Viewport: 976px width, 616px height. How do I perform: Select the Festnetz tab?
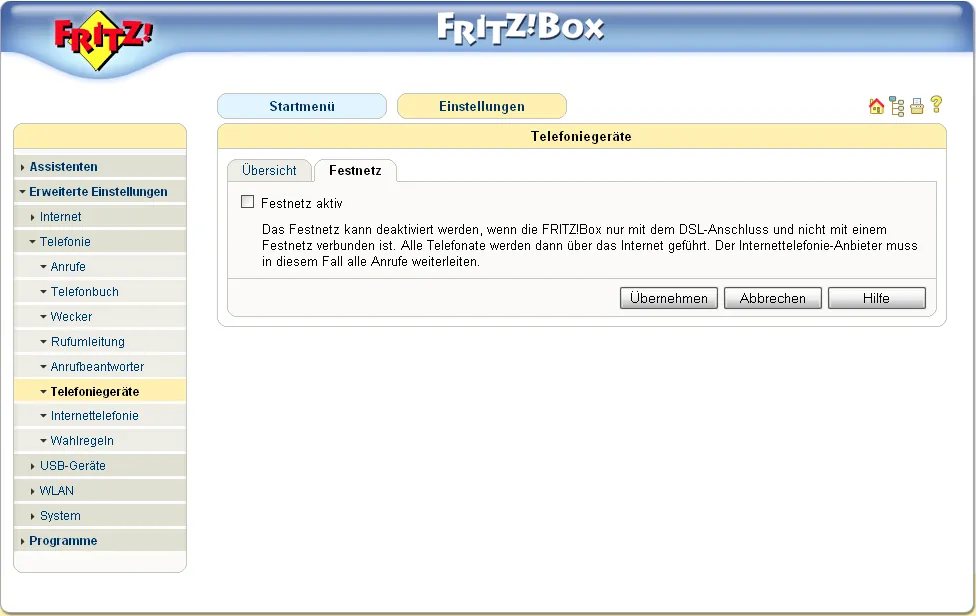click(355, 170)
